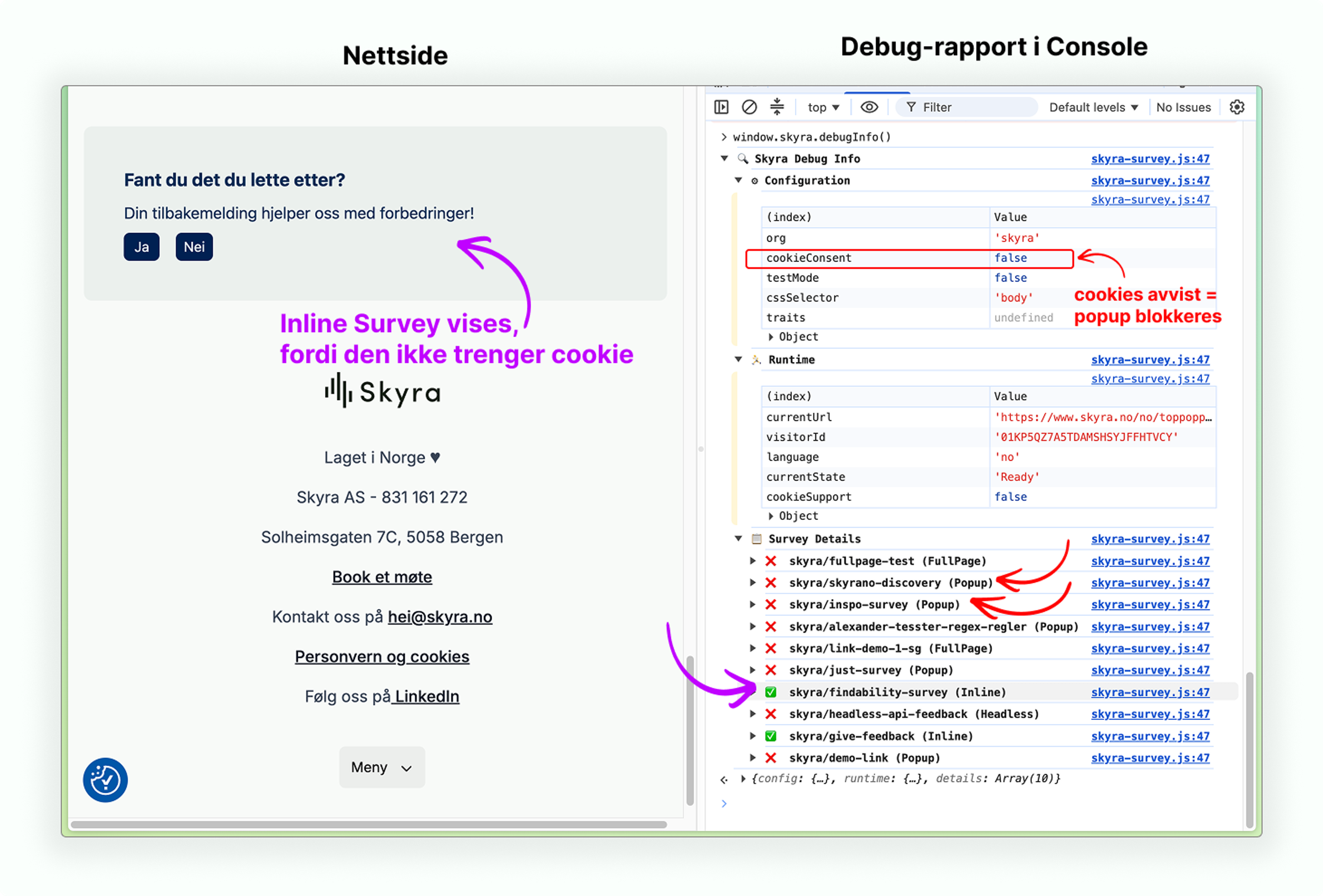Viewport: 1323px width, 896px height.
Task: Click the Ja answer button
Action: pyautogui.click(x=142, y=247)
